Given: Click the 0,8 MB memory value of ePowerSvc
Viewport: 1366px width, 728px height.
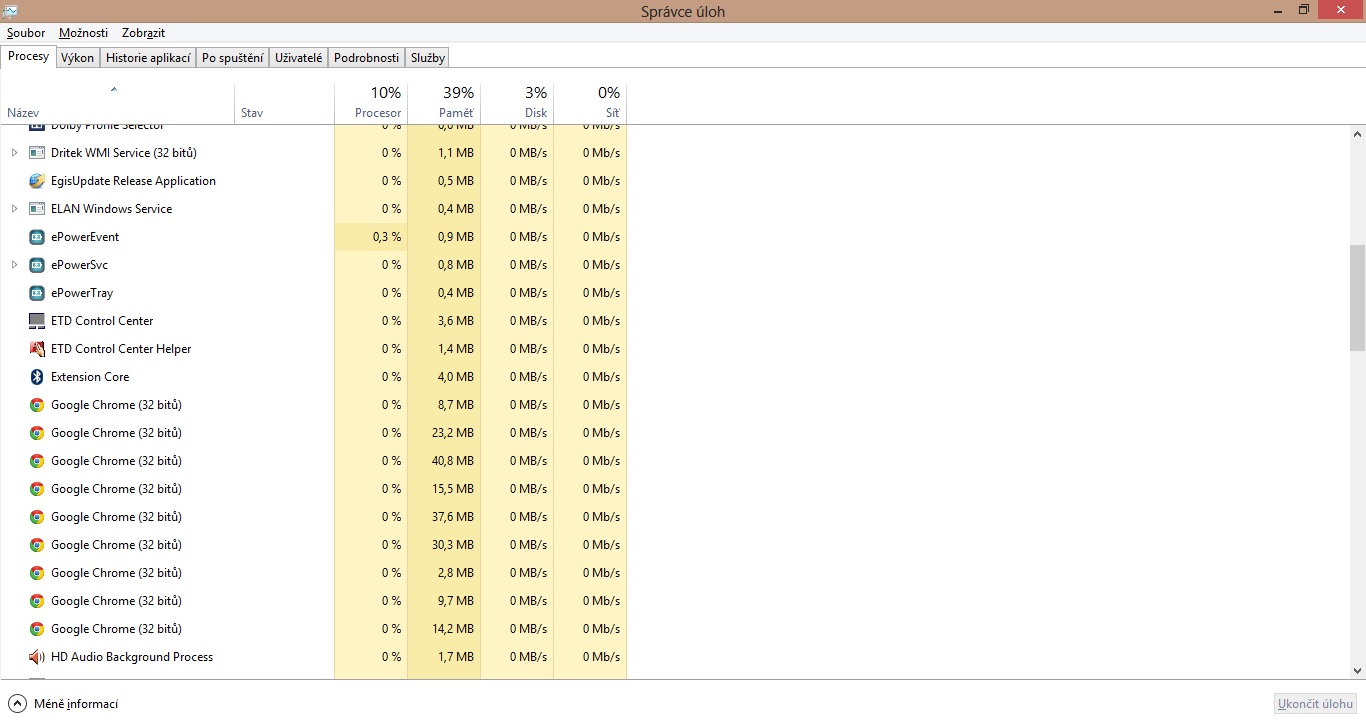Looking at the screenshot, I should [x=456, y=265].
